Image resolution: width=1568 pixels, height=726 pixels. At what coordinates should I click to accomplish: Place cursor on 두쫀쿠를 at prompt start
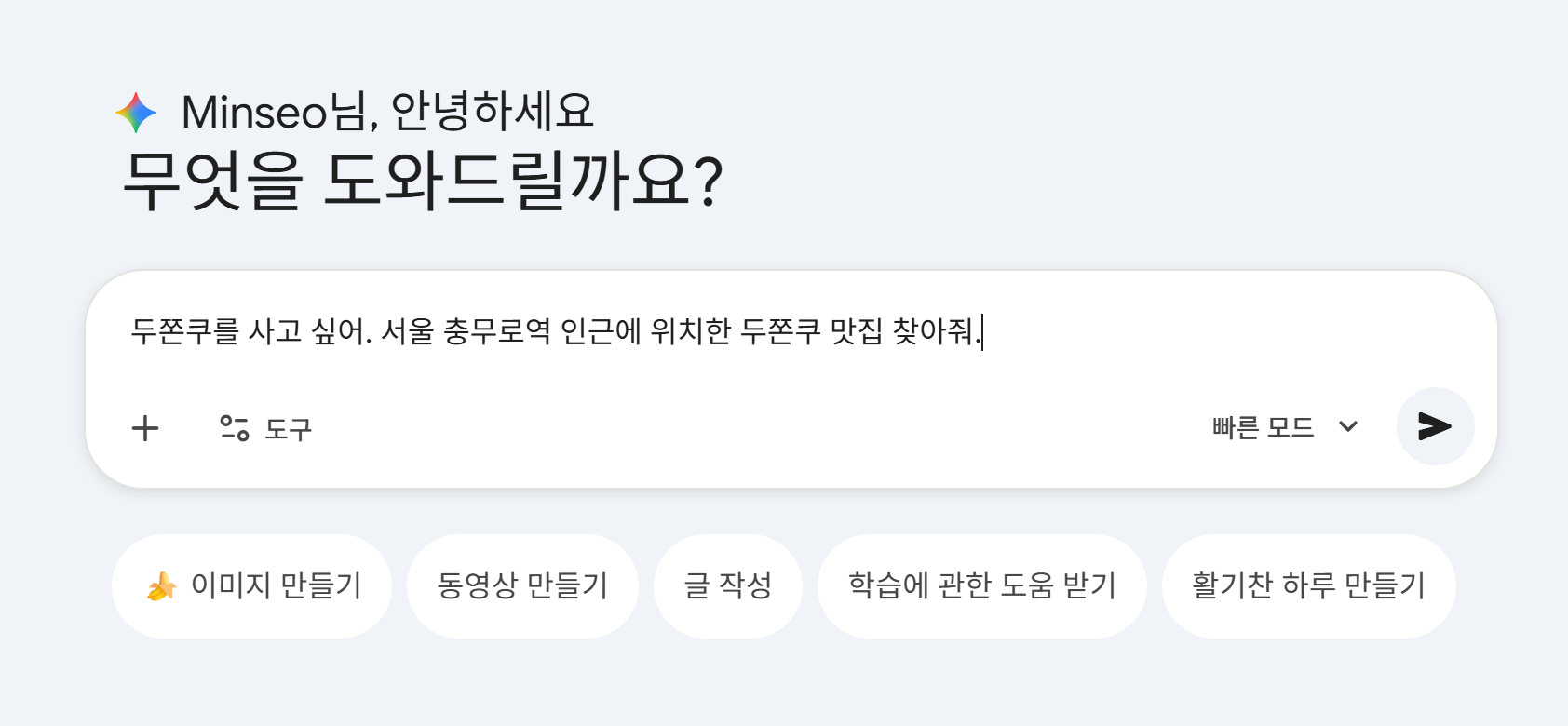[184, 331]
